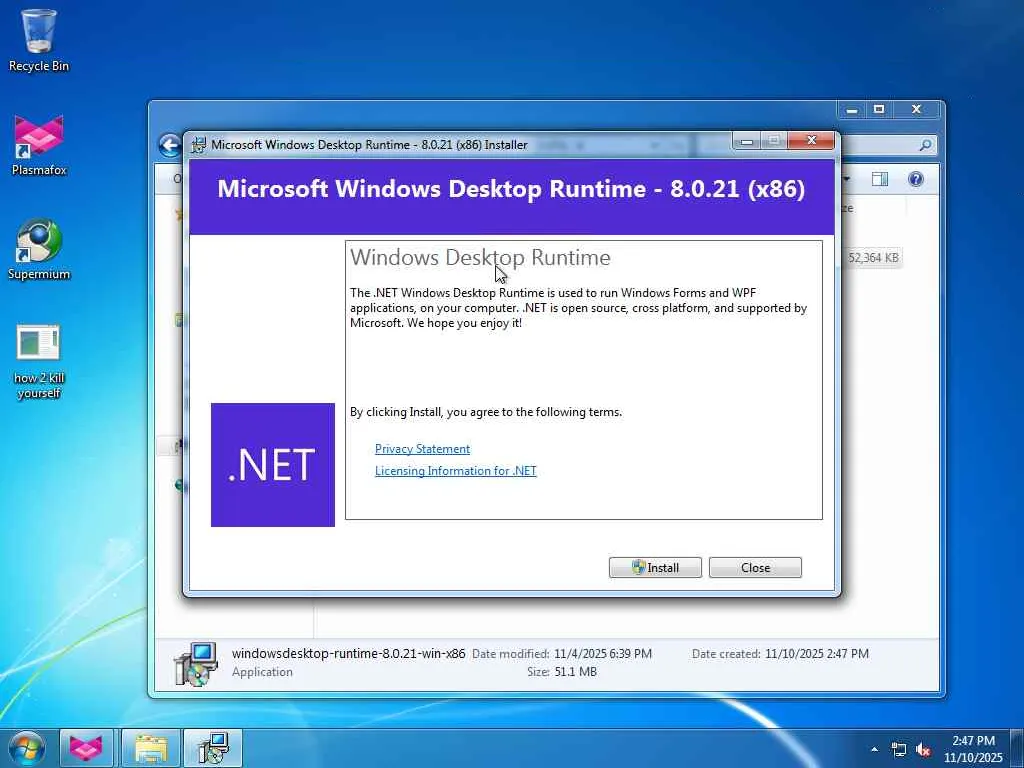Click the Close button beside Install
Image resolution: width=1024 pixels, height=768 pixels.
(755, 568)
